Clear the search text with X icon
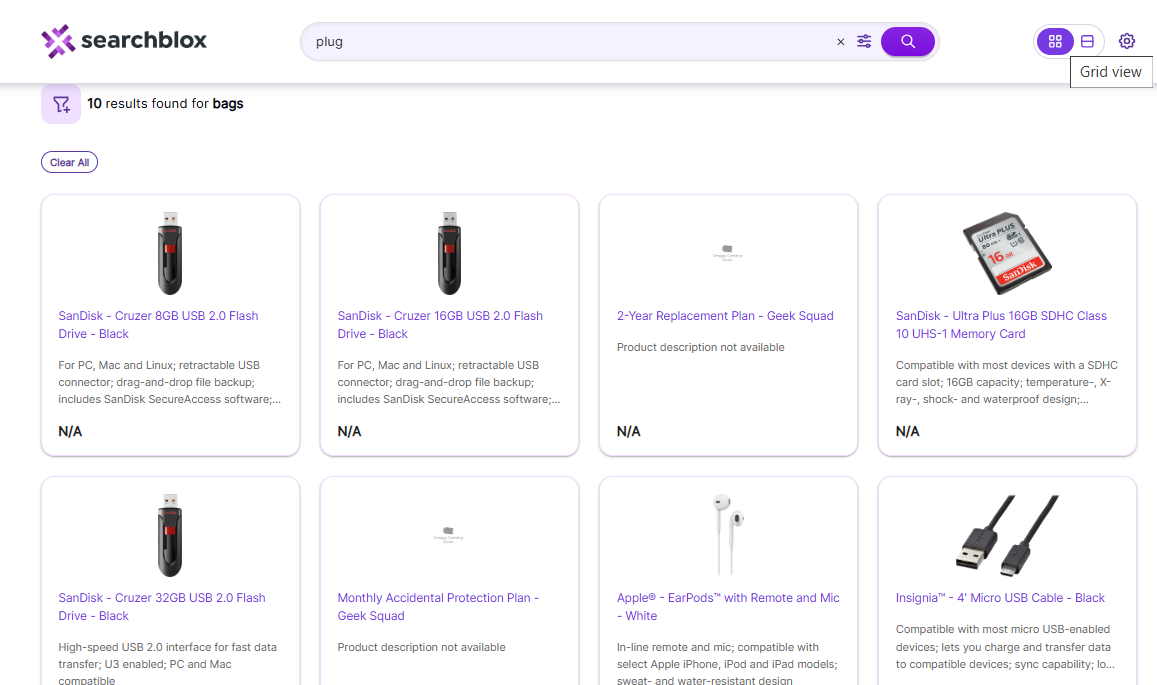The image size is (1157, 685). pos(840,42)
